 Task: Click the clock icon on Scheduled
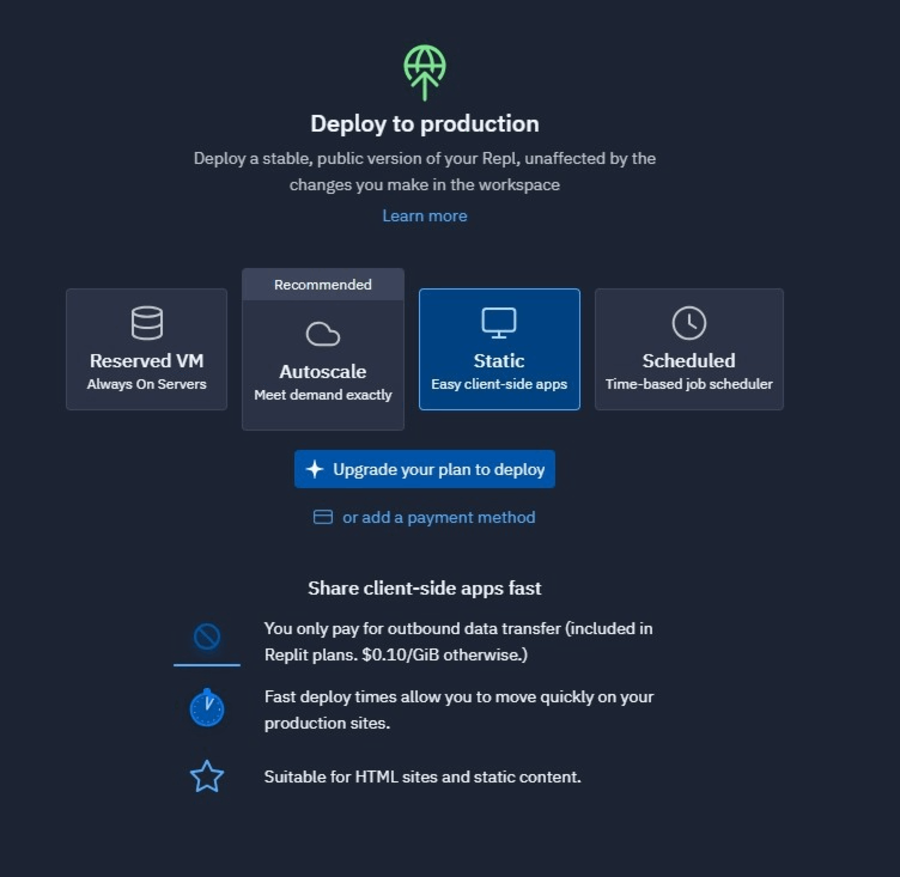[689, 323]
